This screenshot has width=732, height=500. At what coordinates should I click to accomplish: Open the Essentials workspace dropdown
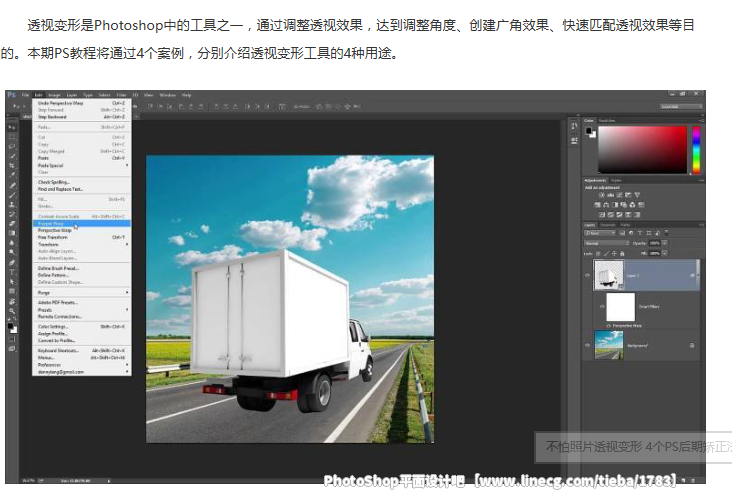pyautogui.click(x=681, y=106)
